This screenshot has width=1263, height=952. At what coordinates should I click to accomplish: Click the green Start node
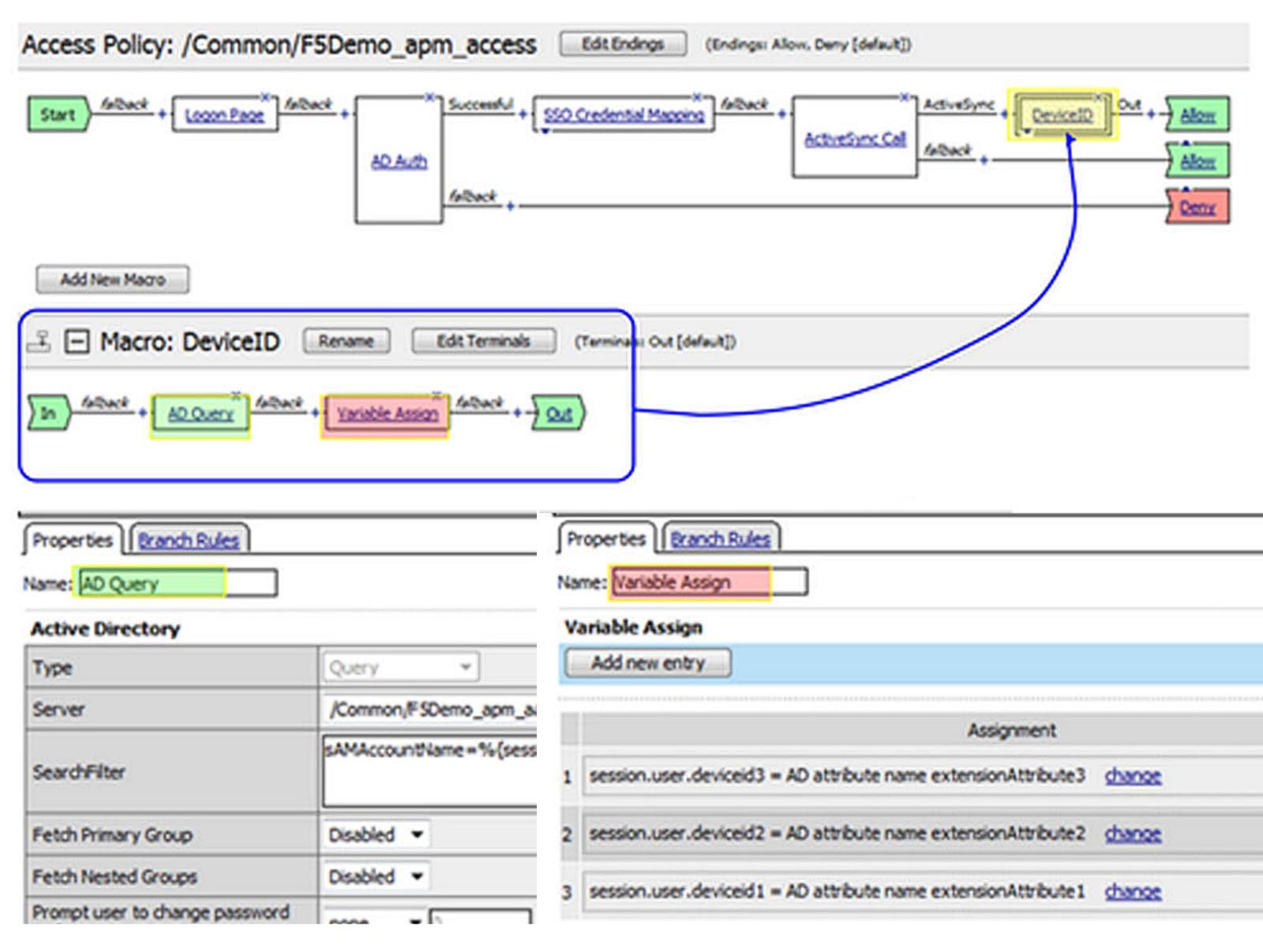58,114
